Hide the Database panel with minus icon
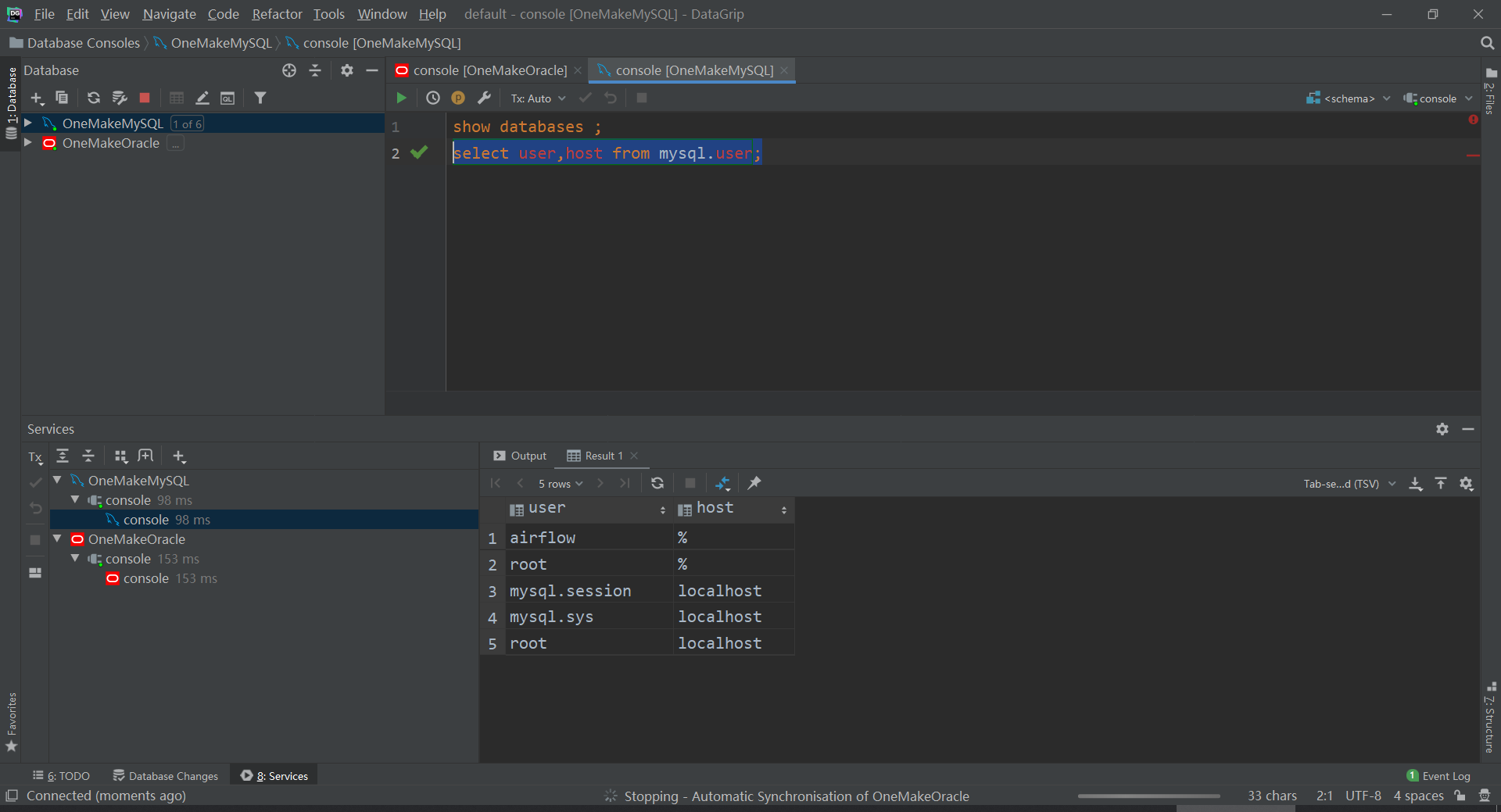1501x812 pixels. tap(372, 70)
